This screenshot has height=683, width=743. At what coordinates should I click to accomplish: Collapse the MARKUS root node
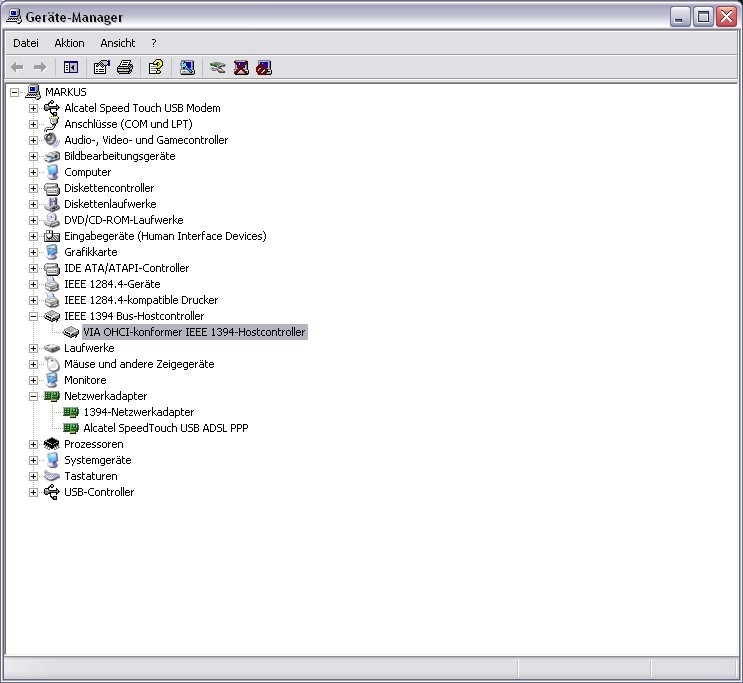(x=15, y=92)
